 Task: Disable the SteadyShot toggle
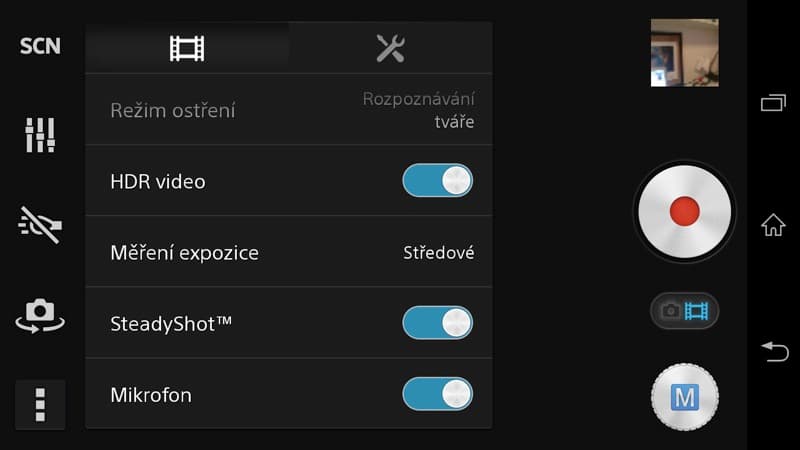(437, 323)
